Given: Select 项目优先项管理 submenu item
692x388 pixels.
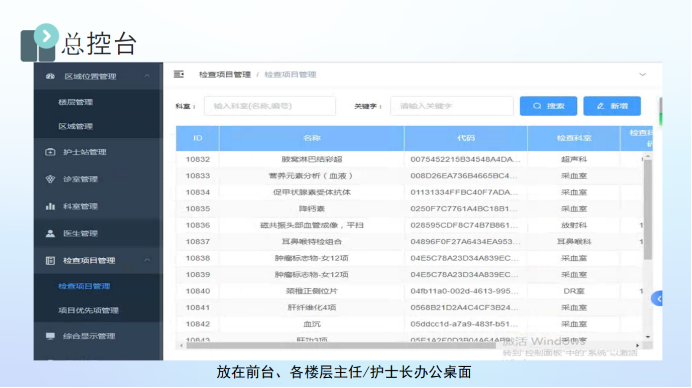Looking at the screenshot, I should (x=88, y=310).
